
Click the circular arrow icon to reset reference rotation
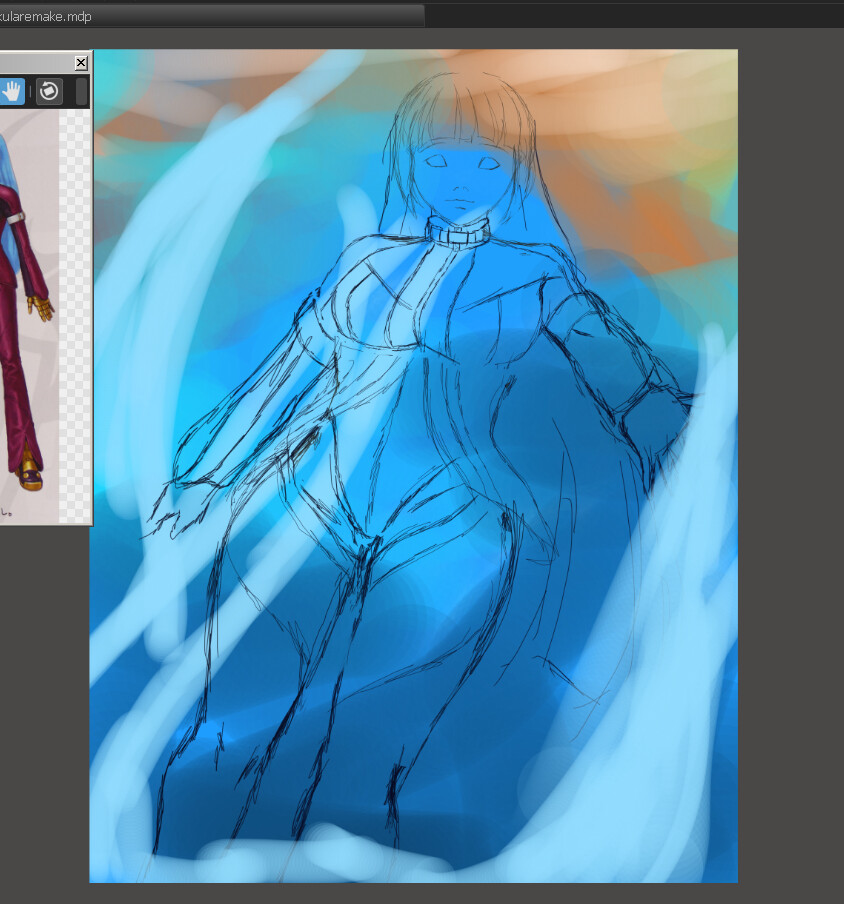49,91
